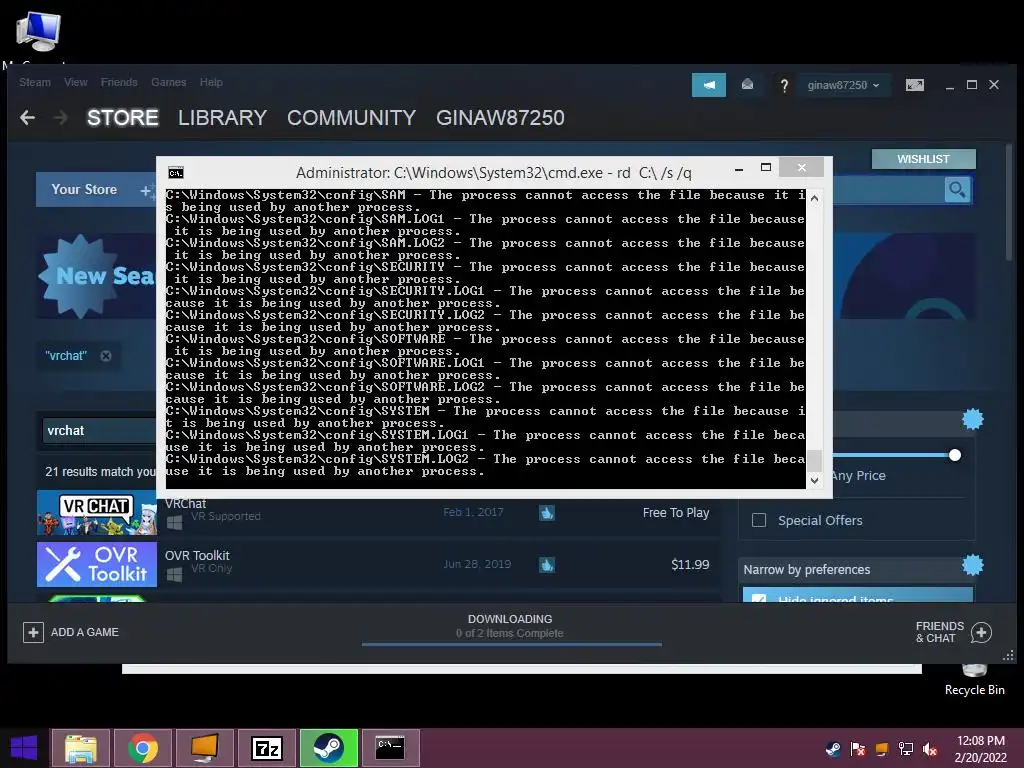This screenshot has height=768, width=1024.
Task: Toggle the Hide ignored items checkbox
Action: click(759, 599)
